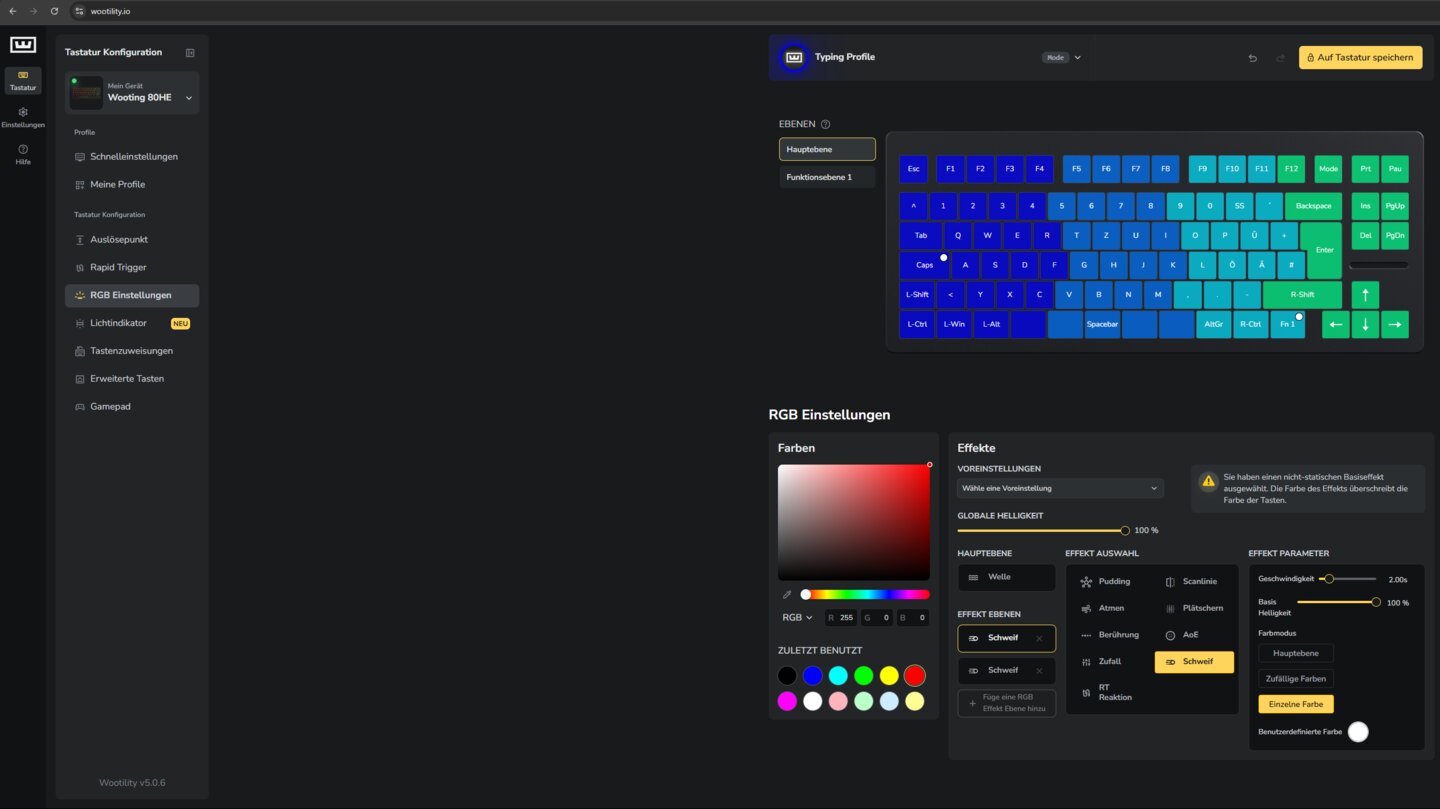Screen dimensions: 1440x809
Task: Remove the first Schweif effect layer
Action: pyautogui.click(x=1039, y=638)
